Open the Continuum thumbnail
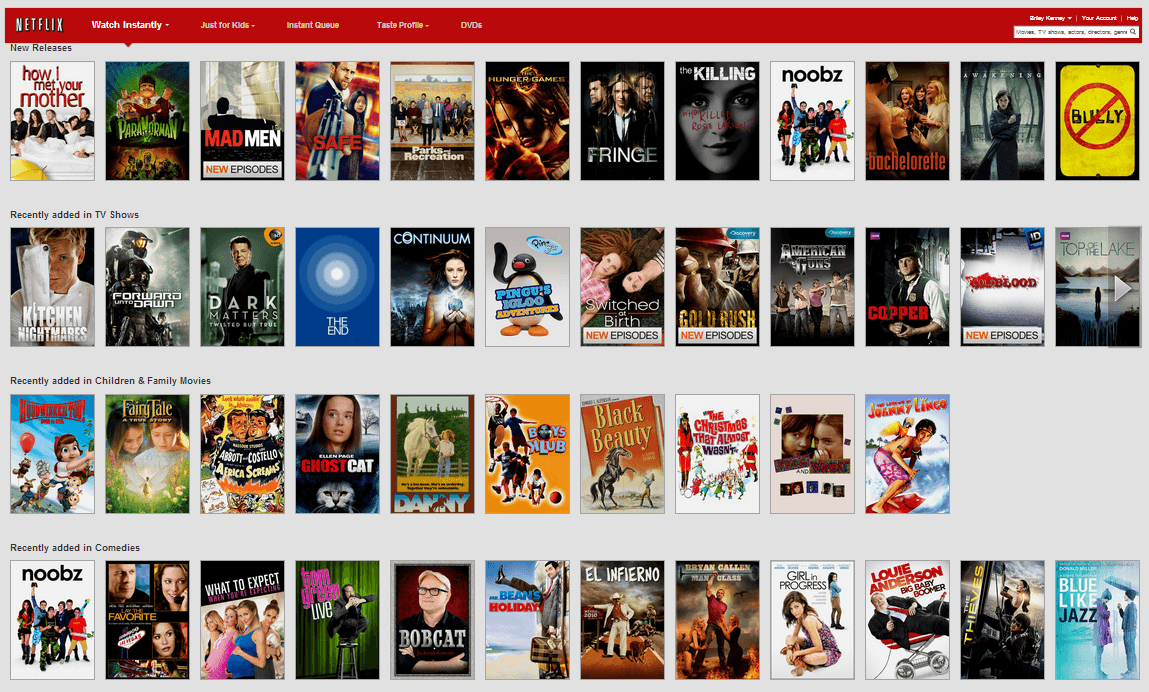The image size is (1149, 692). point(432,287)
